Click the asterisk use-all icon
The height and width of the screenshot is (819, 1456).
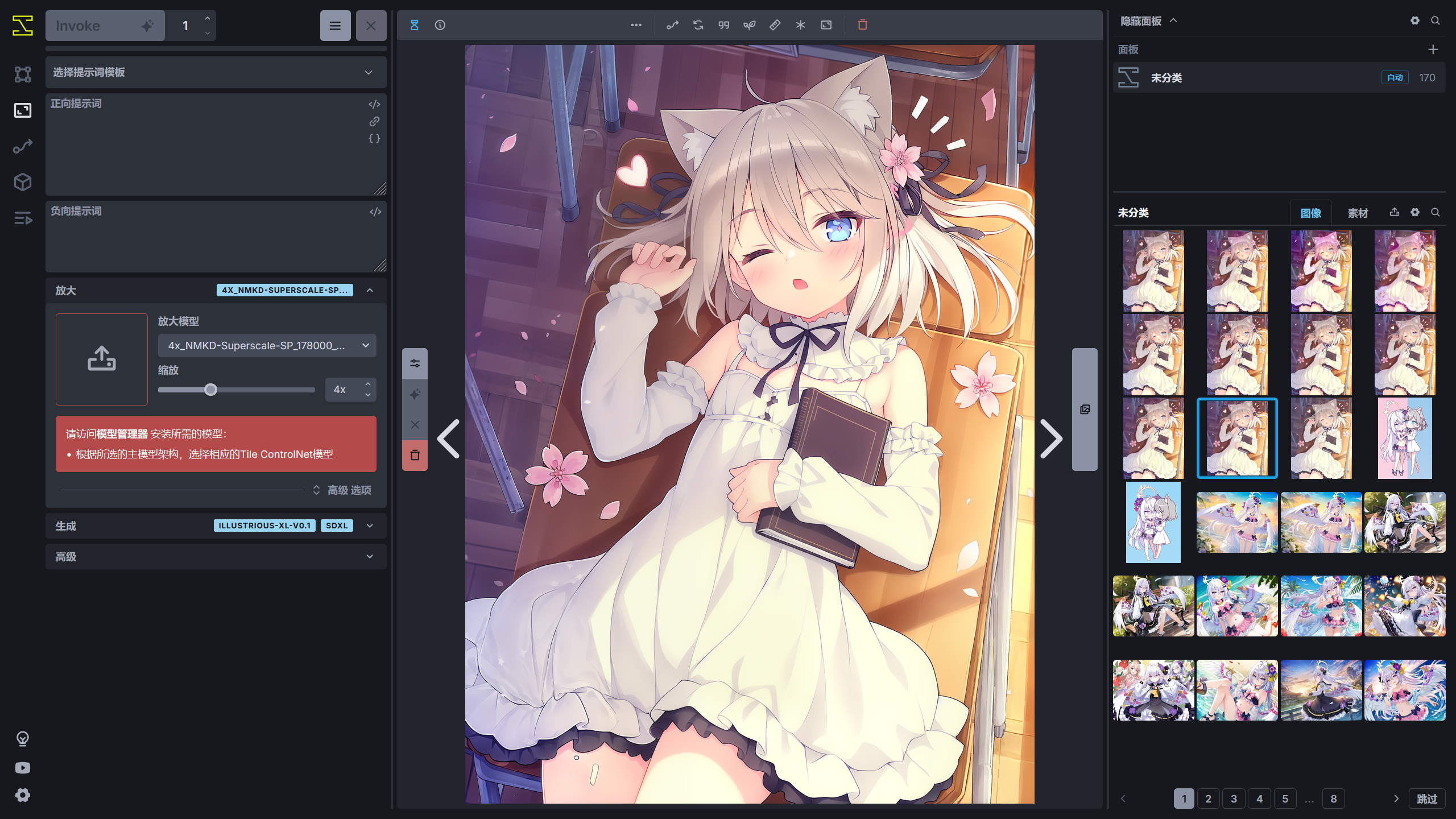point(800,25)
